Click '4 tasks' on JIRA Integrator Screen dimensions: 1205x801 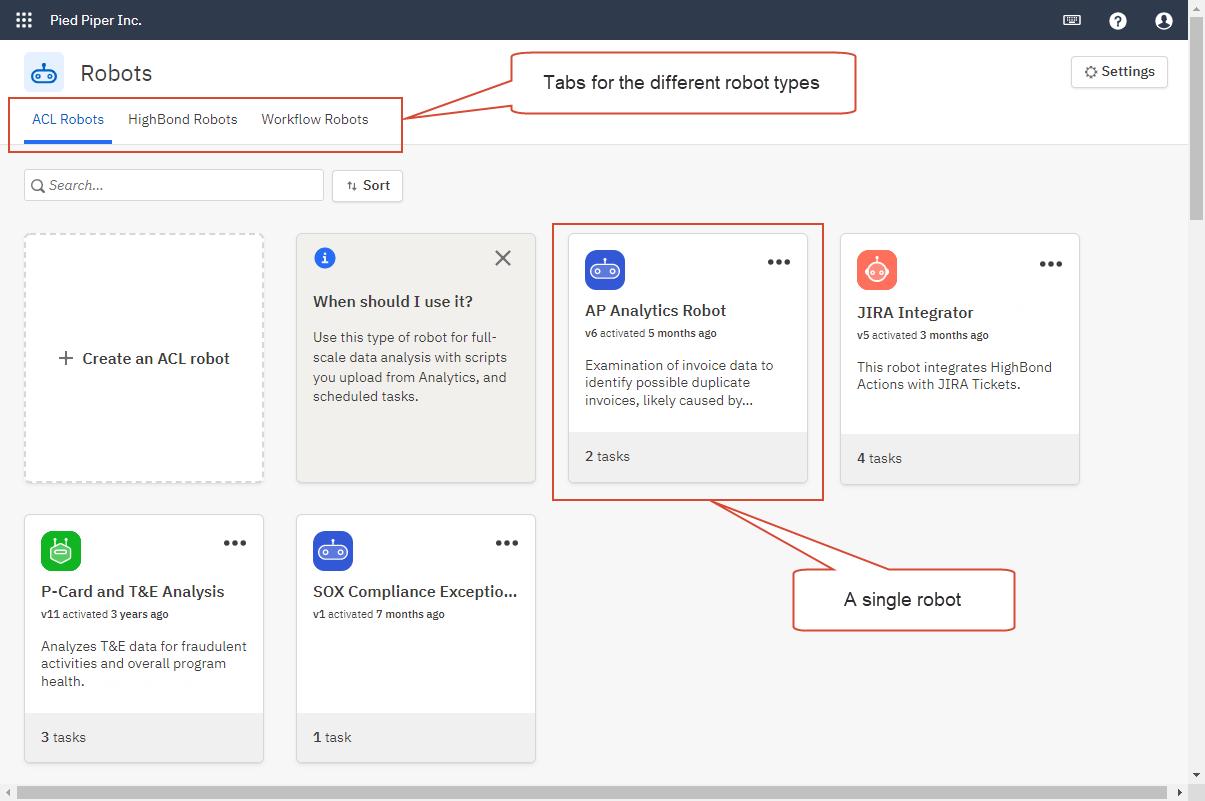pyautogui.click(x=880, y=458)
